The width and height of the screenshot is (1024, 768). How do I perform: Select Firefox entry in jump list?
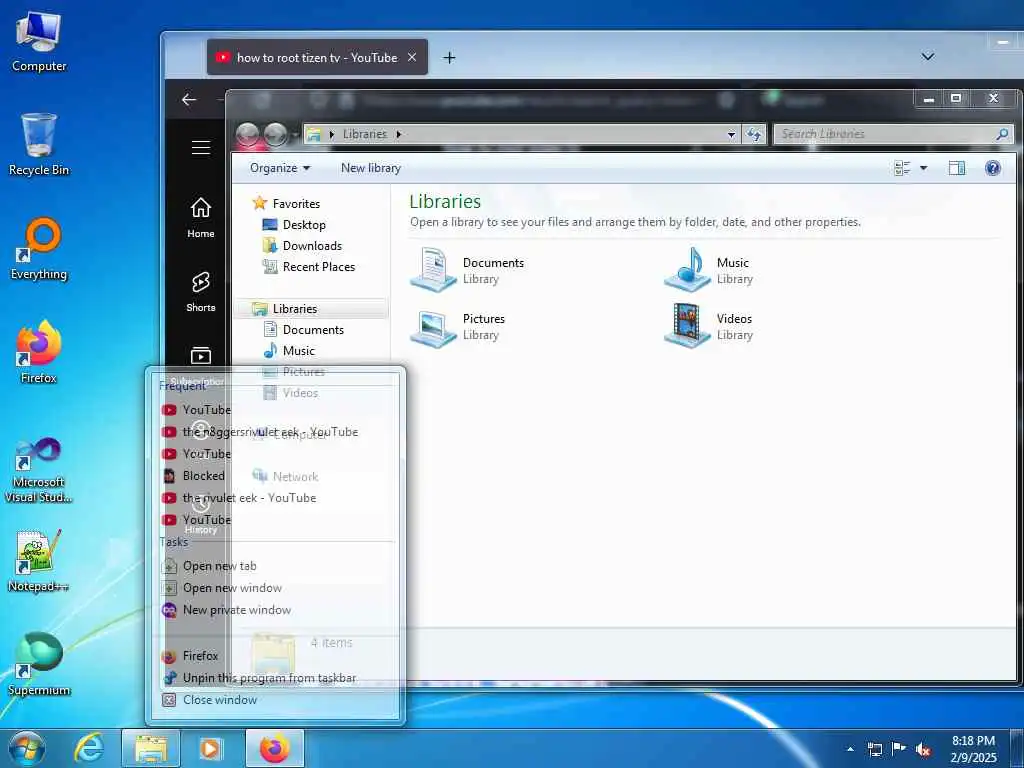pyautogui.click(x=278, y=656)
